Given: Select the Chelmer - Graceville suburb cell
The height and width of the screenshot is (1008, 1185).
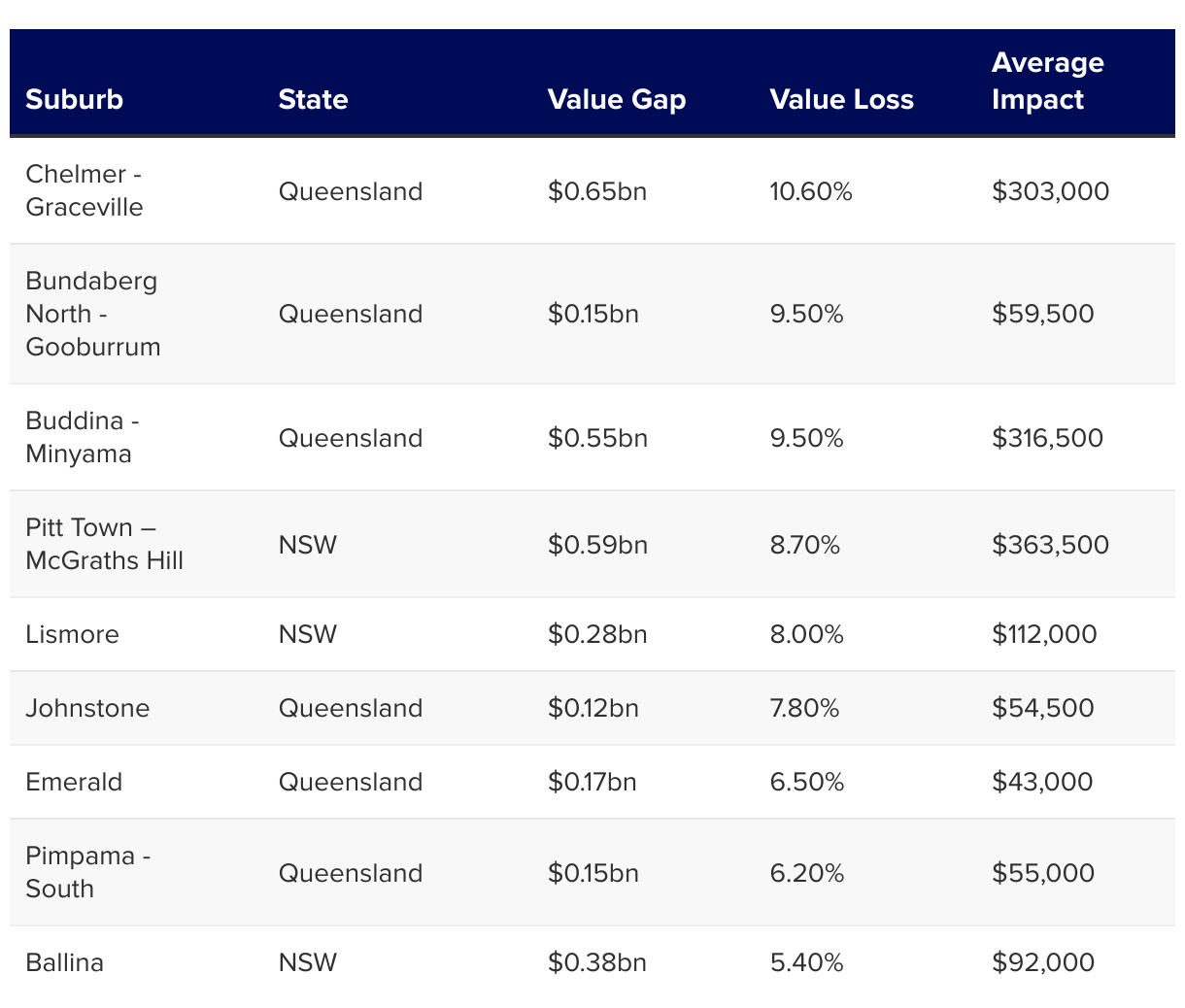Looking at the screenshot, I should 85,190.
